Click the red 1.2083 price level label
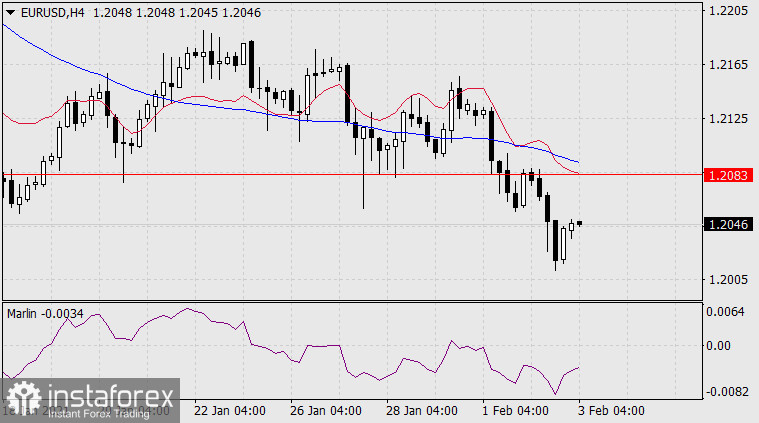 click(x=728, y=175)
